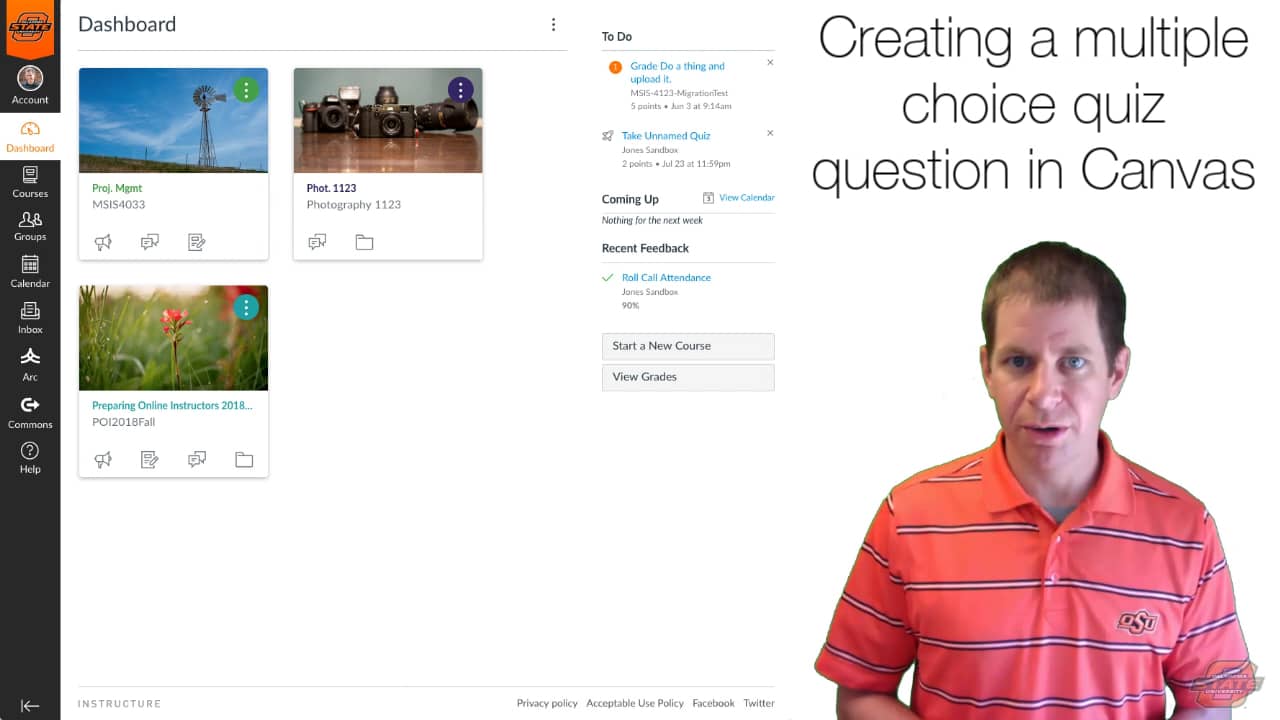Screen dimensions: 1280x720
Task: Open Help in the sidebar
Action: click(30, 458)
